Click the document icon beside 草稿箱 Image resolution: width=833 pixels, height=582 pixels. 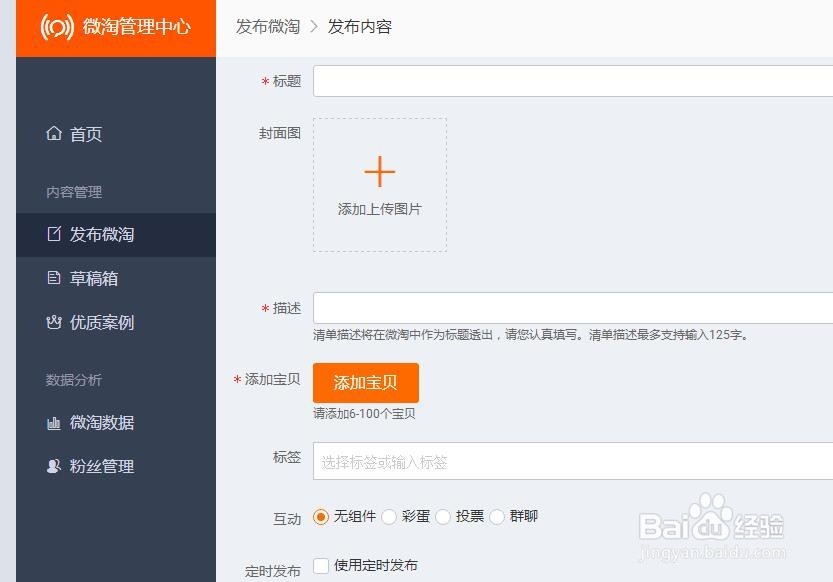point(54,278)
